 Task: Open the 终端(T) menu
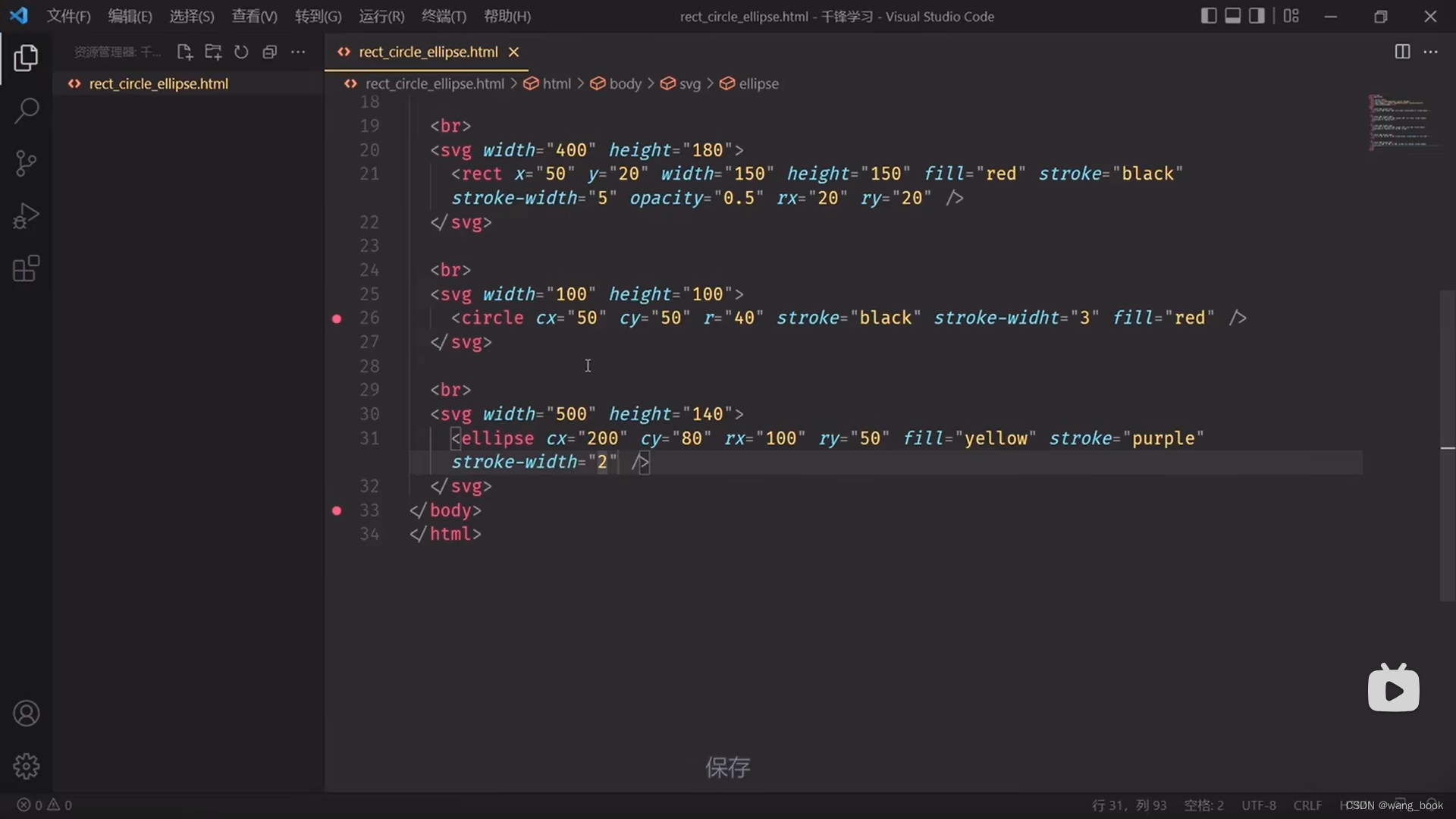coord(444,16)
